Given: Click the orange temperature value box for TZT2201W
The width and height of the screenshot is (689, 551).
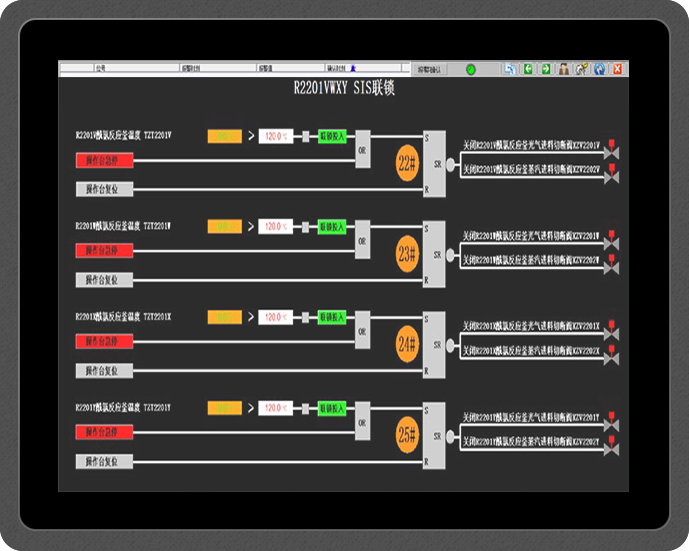Looking at the screenshot, I should pyautogui.click(x=224, y=227).
